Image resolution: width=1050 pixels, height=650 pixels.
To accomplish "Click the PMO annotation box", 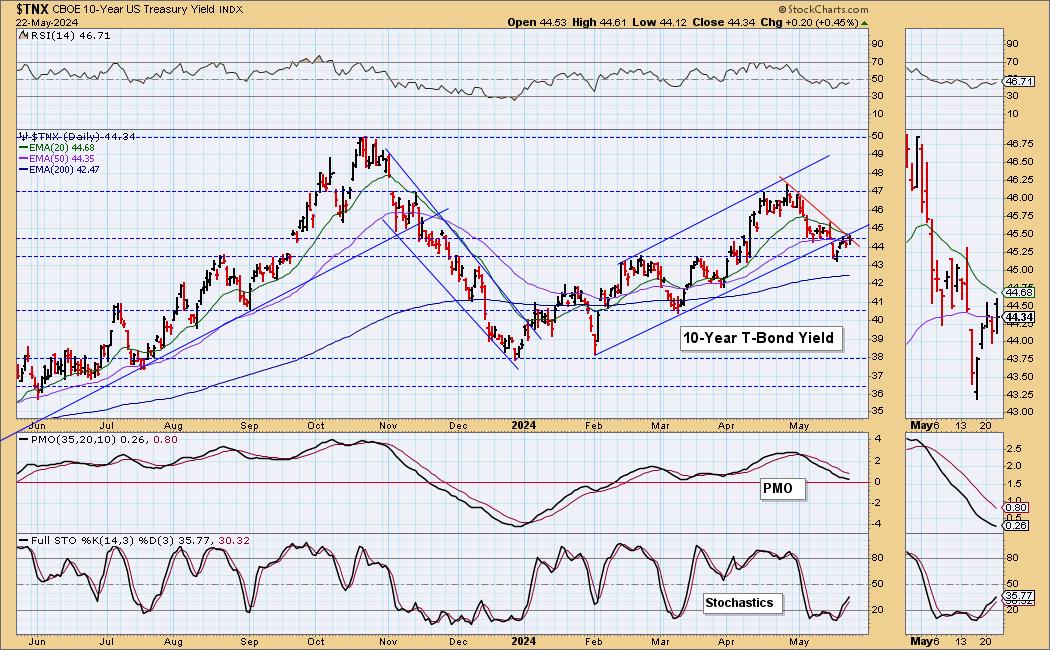I will click(x=781, y=489).
